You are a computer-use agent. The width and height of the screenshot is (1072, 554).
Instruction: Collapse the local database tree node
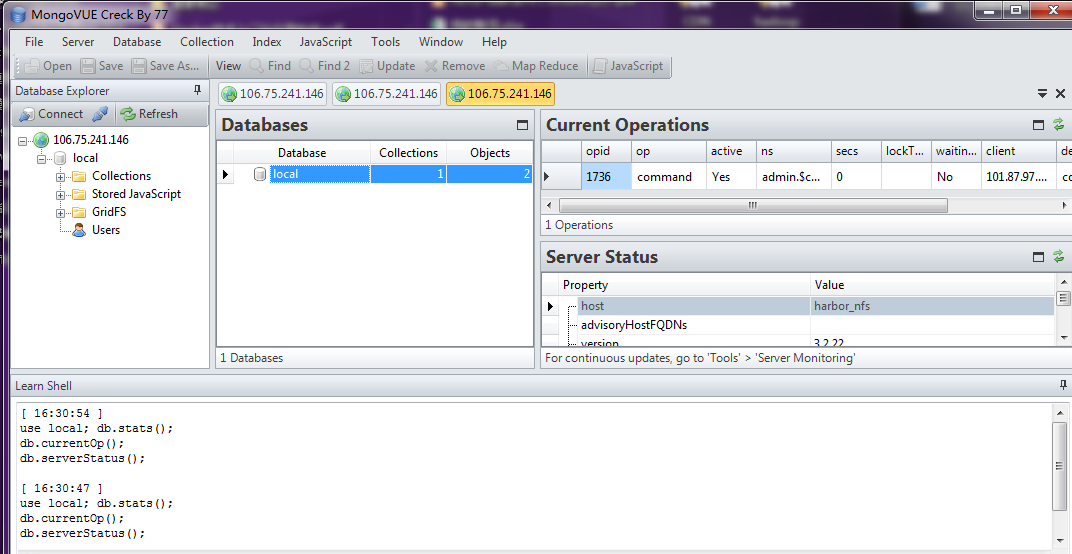pos(42,159)
